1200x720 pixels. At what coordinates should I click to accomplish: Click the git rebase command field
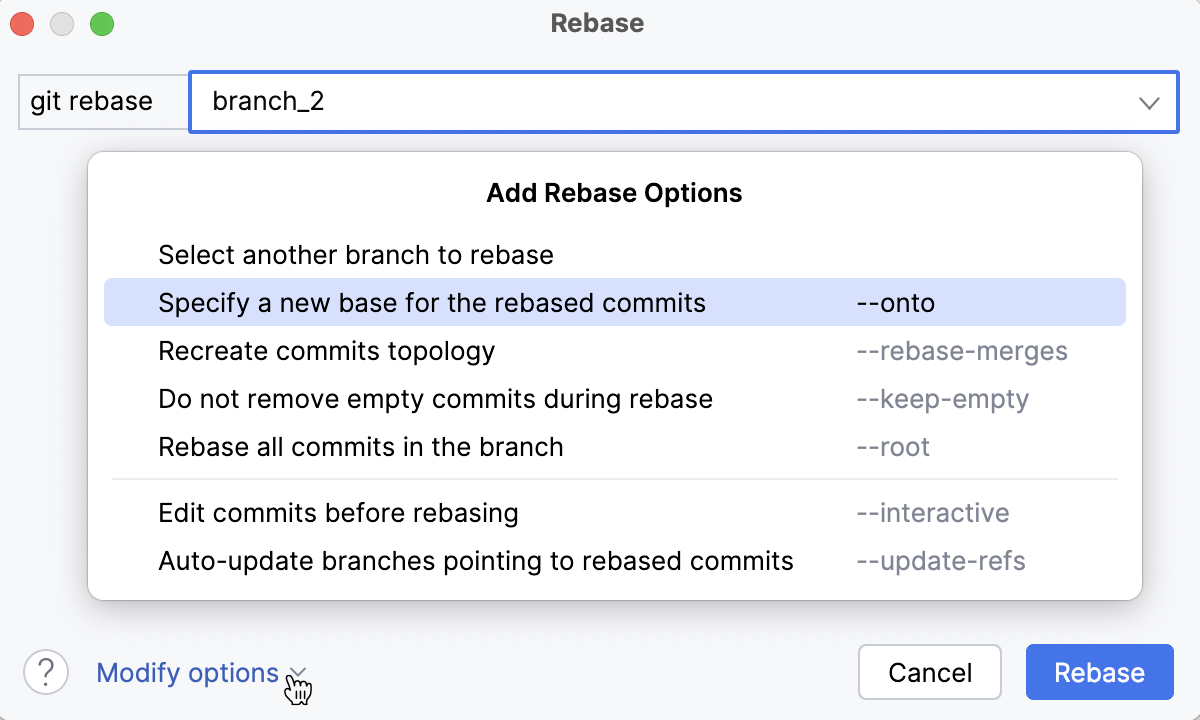pos(102,101)
